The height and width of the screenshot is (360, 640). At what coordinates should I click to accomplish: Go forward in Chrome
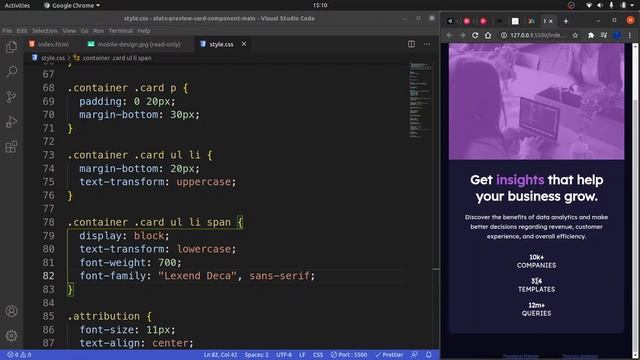pos(462,36)
